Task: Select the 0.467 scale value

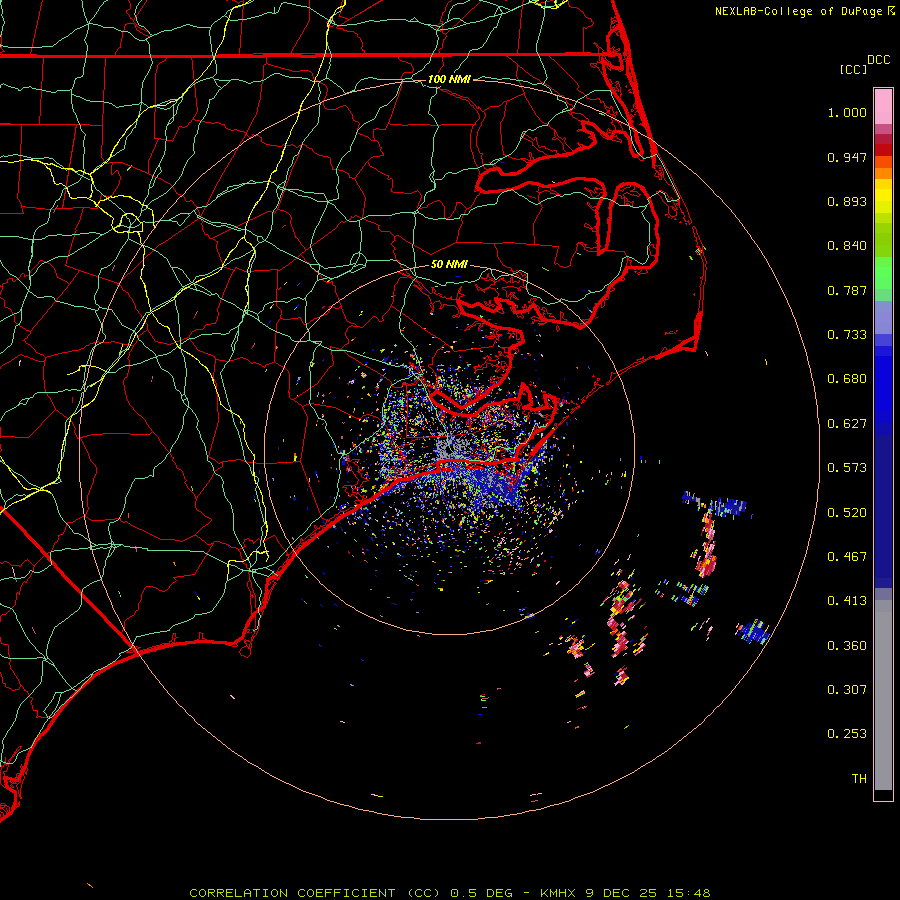Action: click(x=847, y=557)
